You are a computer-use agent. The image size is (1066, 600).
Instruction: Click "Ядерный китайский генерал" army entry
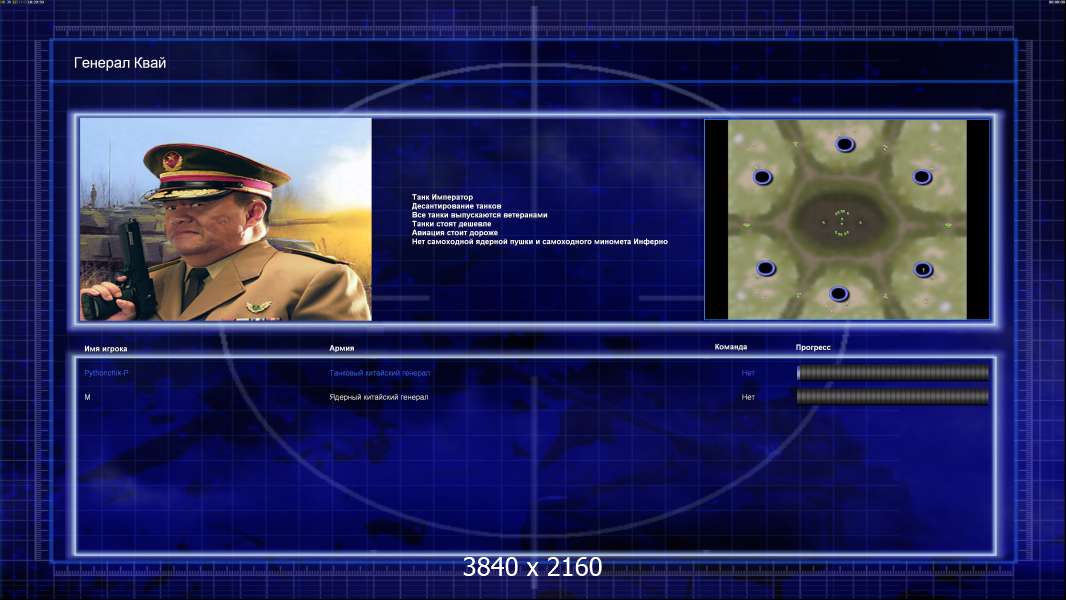pyautogui.click(x=379, y=398)
